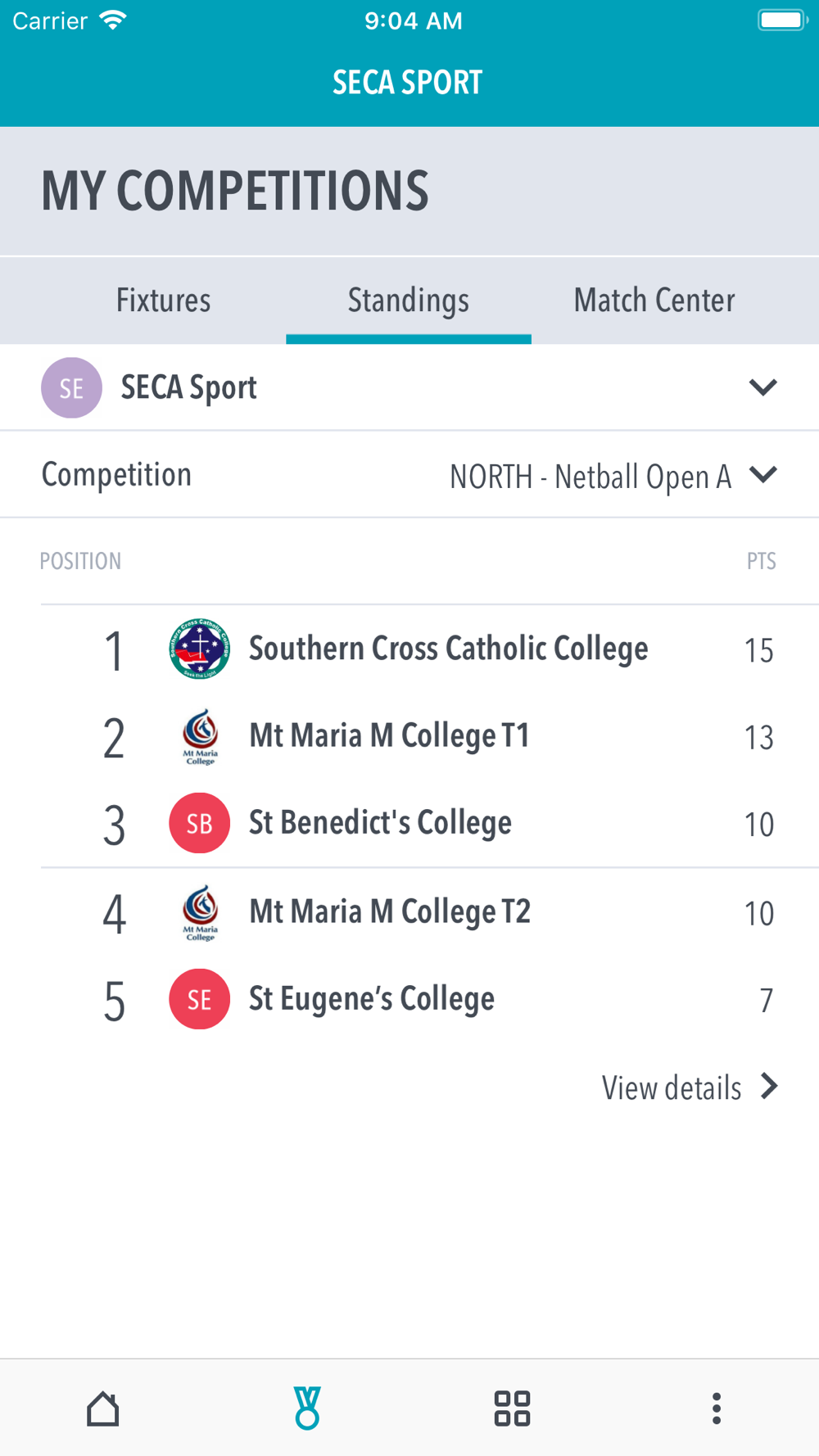Tap the red SB team badge
This screenshot has height=1456, width=819.
[x=199, y=823]
